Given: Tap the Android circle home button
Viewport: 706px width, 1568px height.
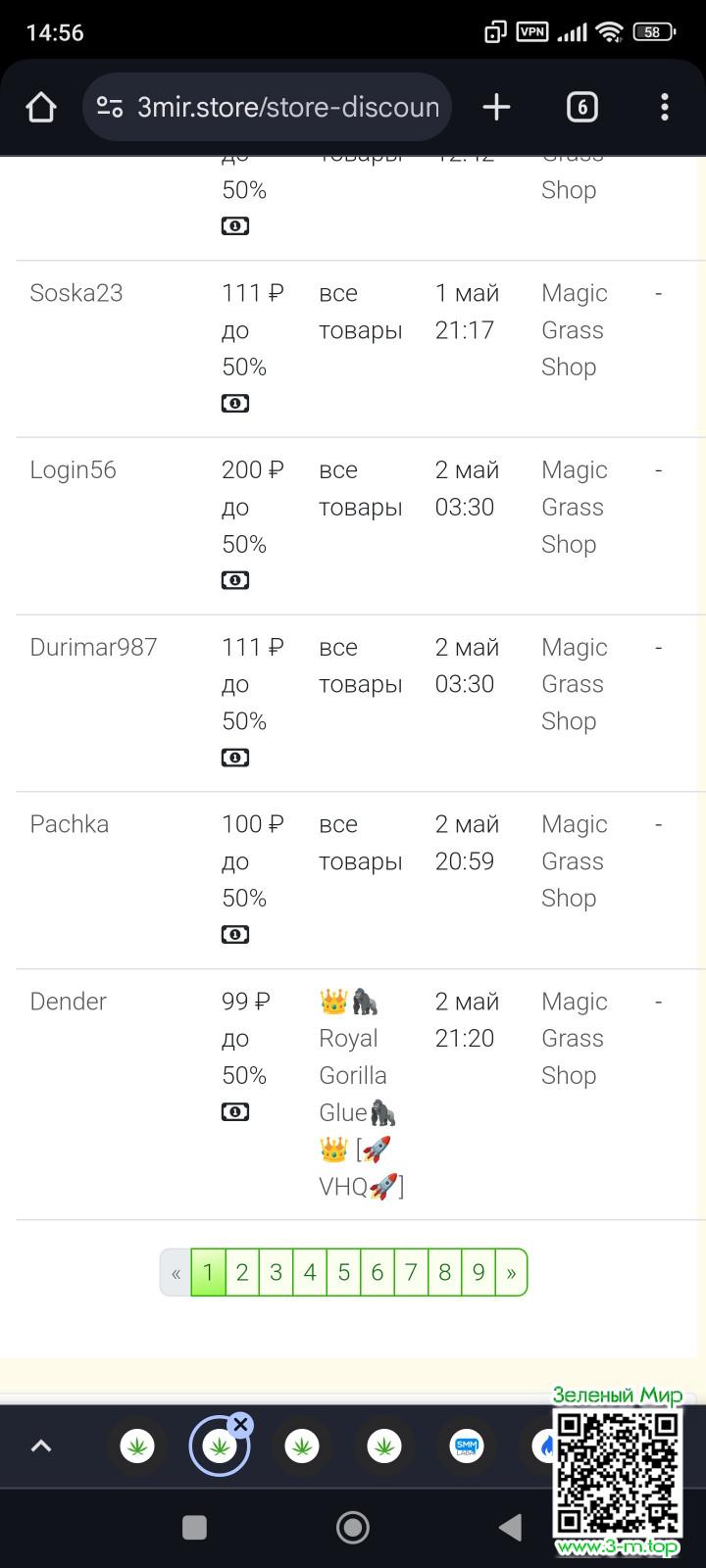Looking at the screenshot, I should pos(352,1527).
